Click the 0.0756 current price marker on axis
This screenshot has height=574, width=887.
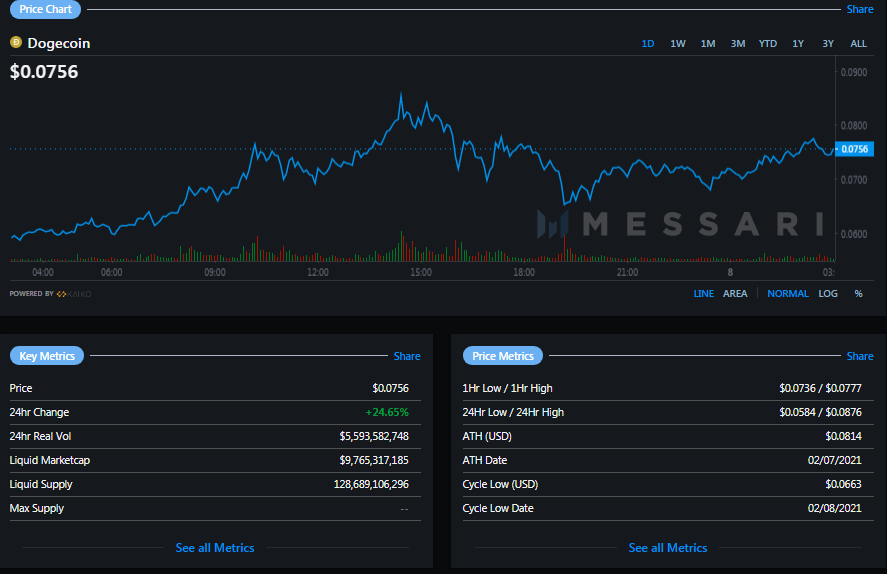854,149
